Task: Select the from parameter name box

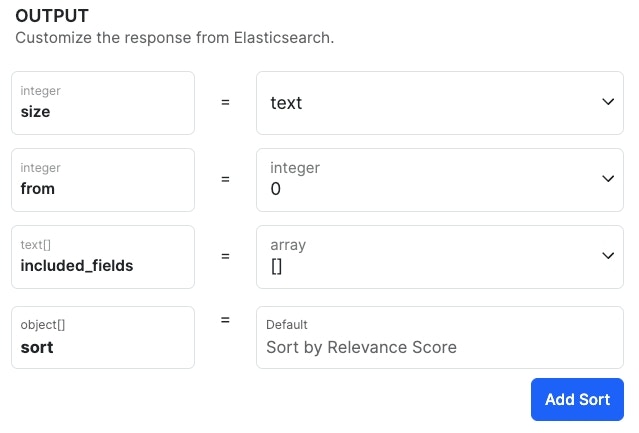Action: [103, 179]
